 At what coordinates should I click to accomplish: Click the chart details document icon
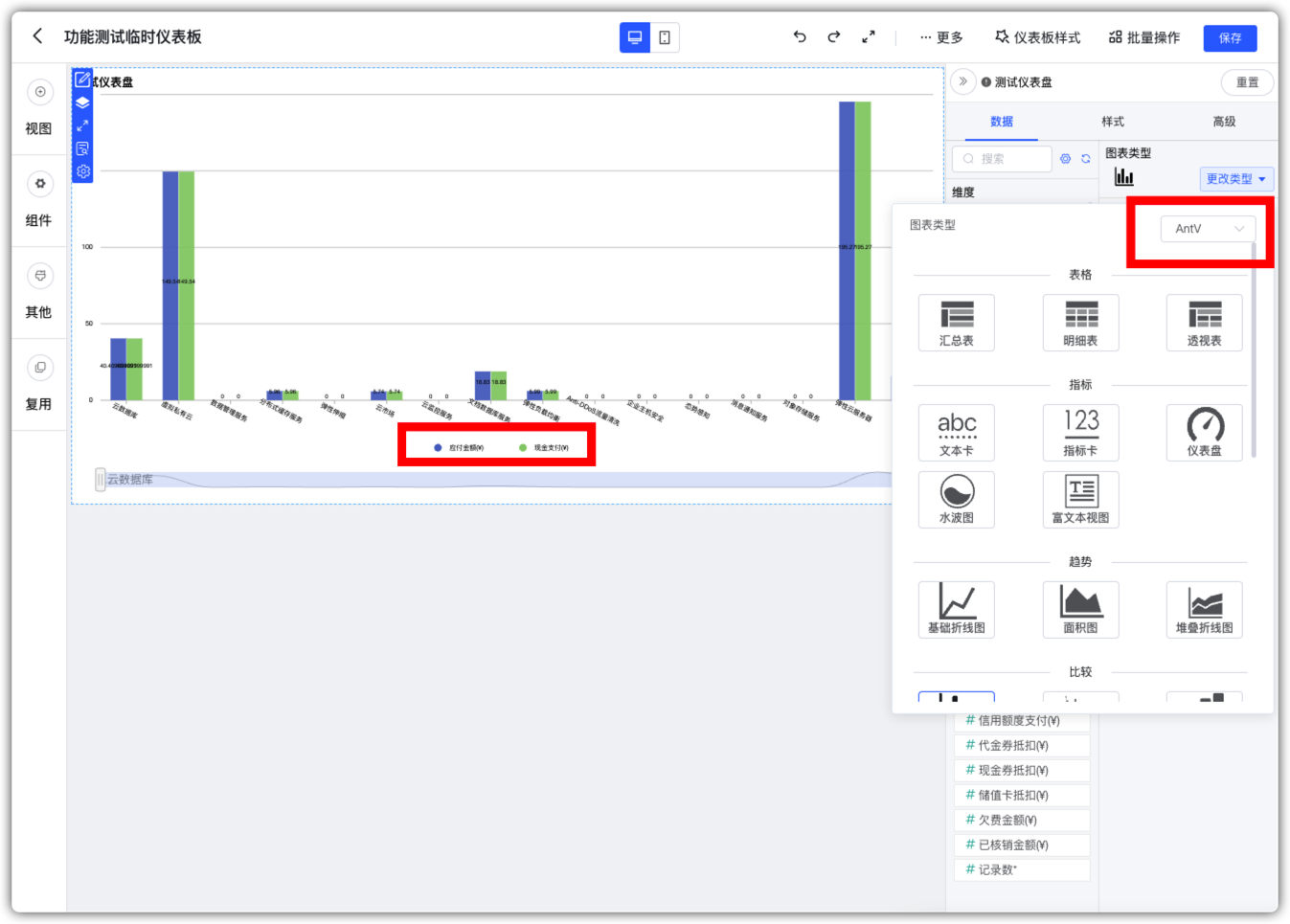click(82, 148)
